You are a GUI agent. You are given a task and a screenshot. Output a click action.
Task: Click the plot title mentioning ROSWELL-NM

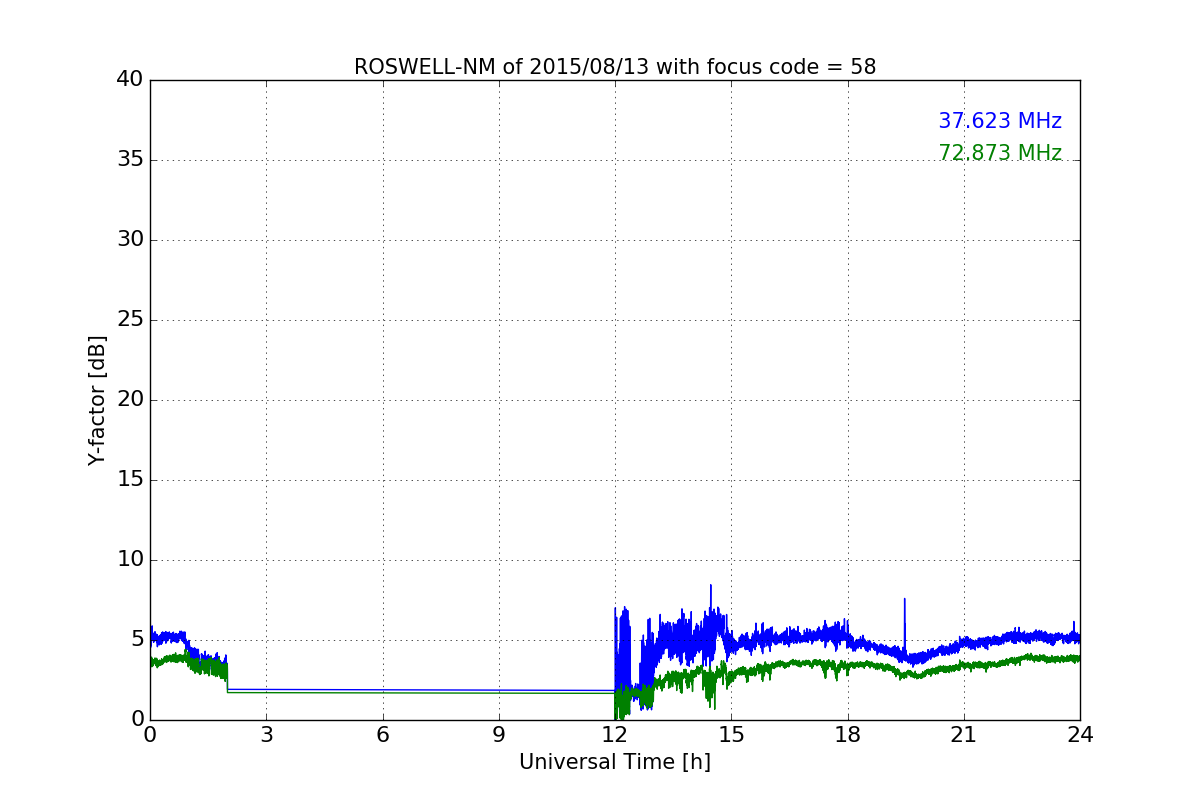(x=615, y=67)
